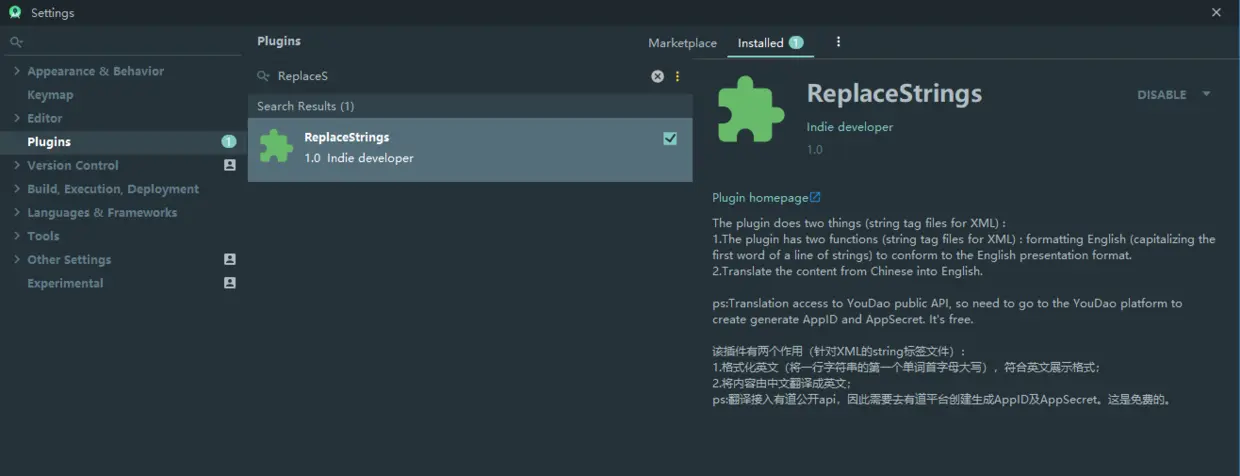
Task: Expand Build, Execution, Deployment section
Action: 17,189
